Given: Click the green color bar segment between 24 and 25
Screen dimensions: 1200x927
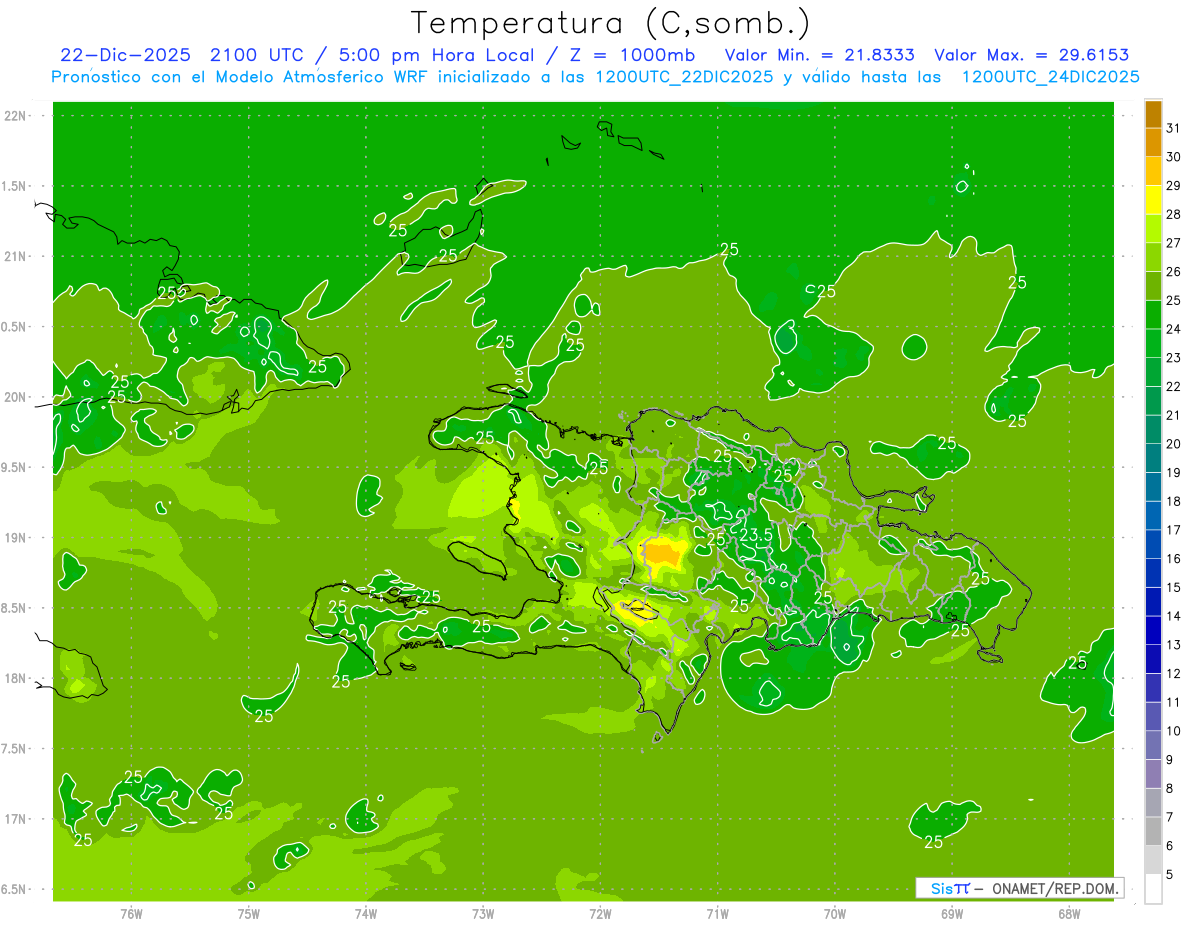Looking at the screenshot, I should click(1153, 314).
